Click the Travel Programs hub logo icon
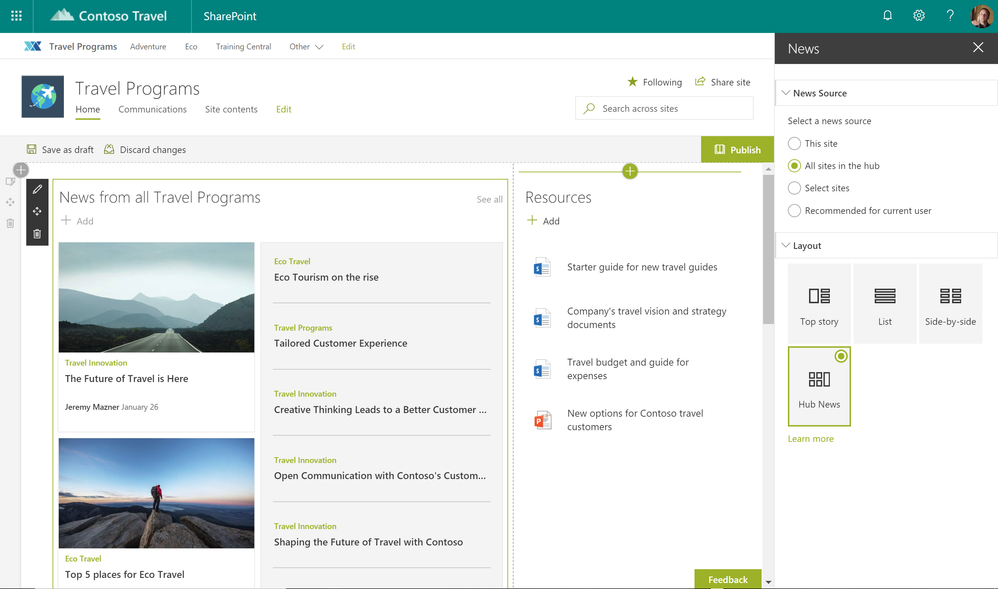 point(32,46)
